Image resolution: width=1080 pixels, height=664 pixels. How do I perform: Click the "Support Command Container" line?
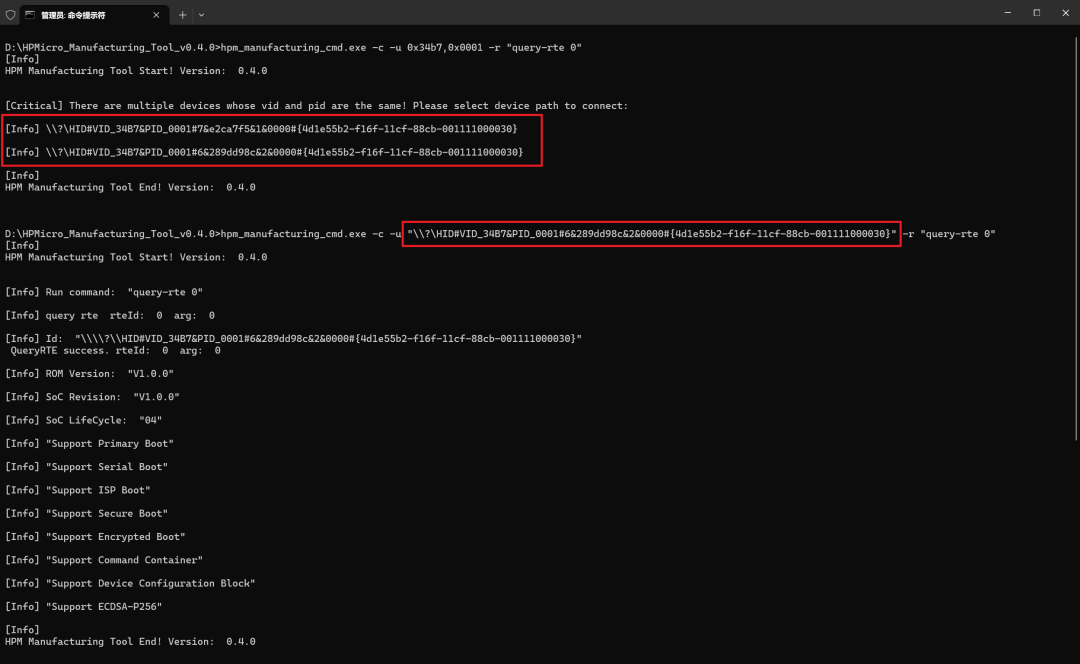[x=104, y=560]
